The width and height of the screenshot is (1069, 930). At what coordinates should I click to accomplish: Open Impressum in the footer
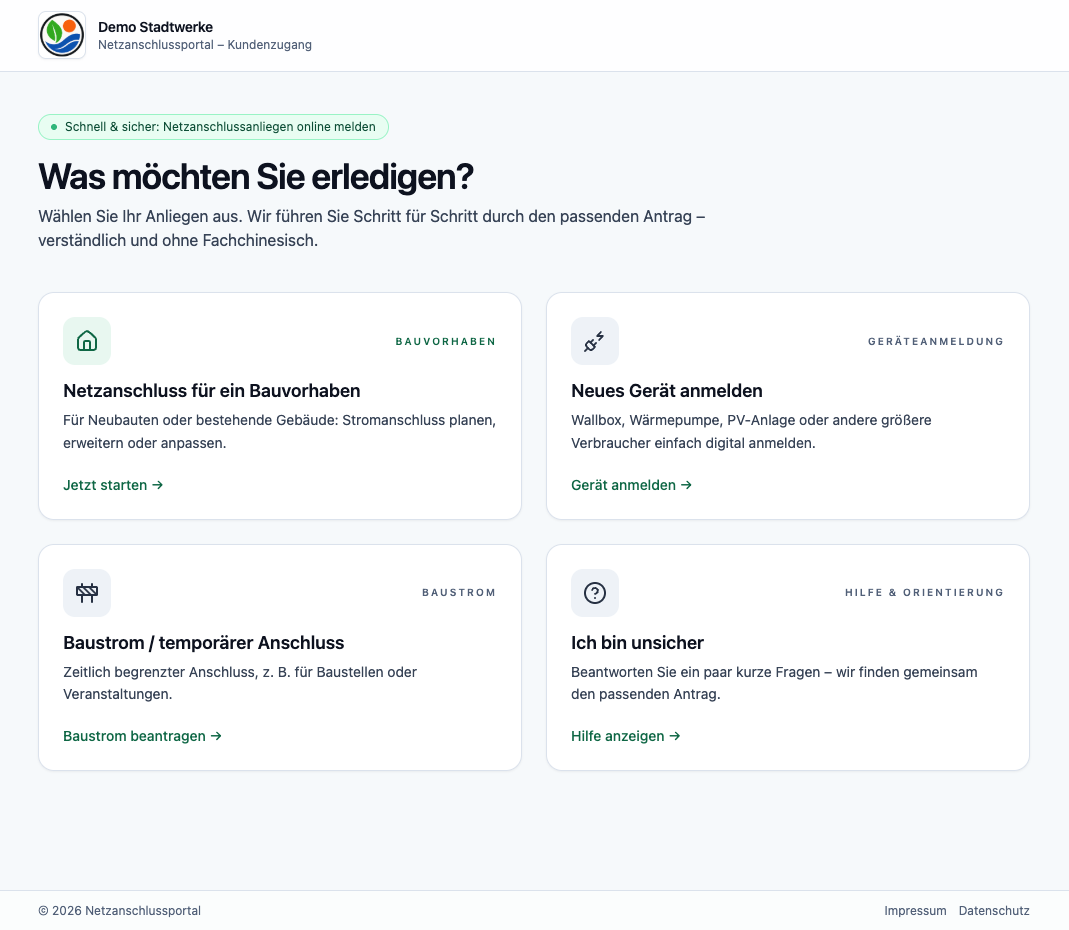click(915, 911)
